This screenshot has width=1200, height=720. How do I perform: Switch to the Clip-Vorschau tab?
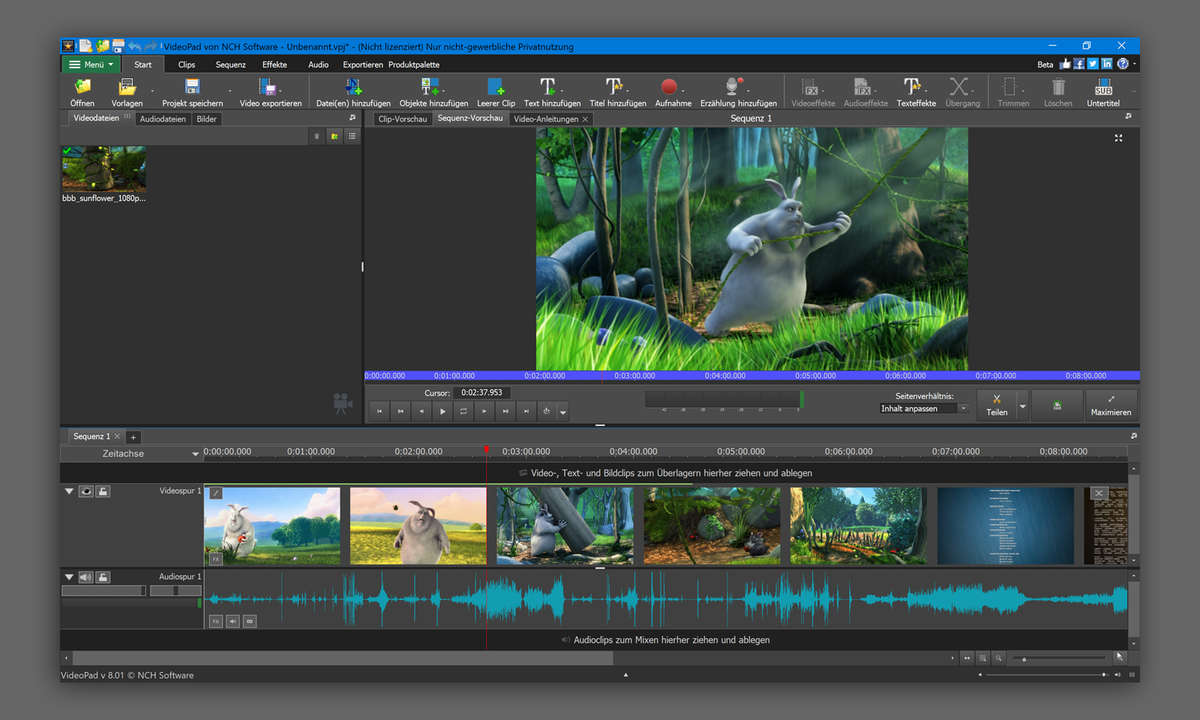point(402,119)
